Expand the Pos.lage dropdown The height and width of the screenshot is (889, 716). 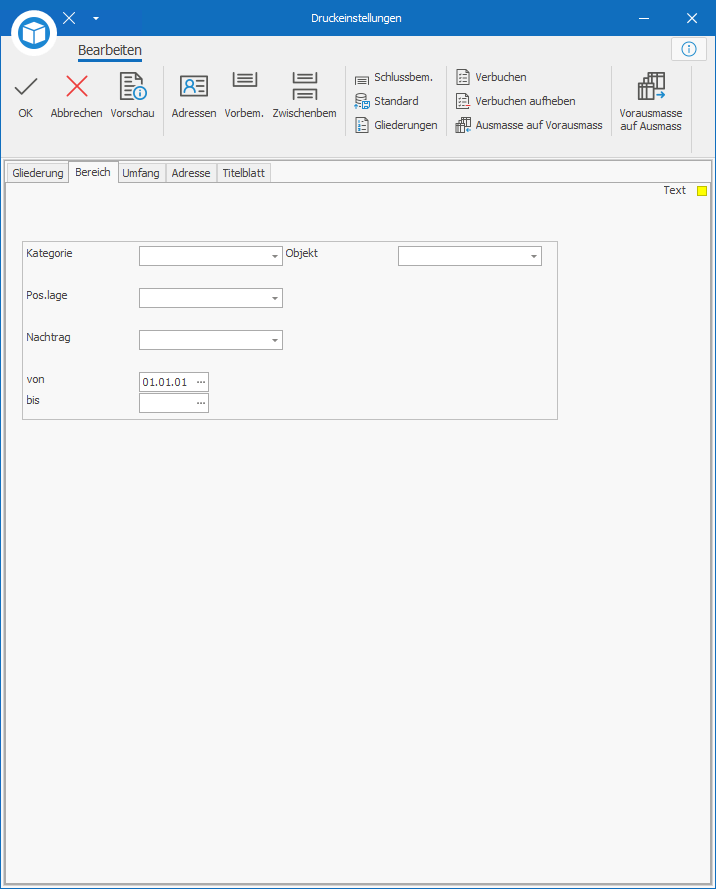pyautogui.click(x=274, y=298)
